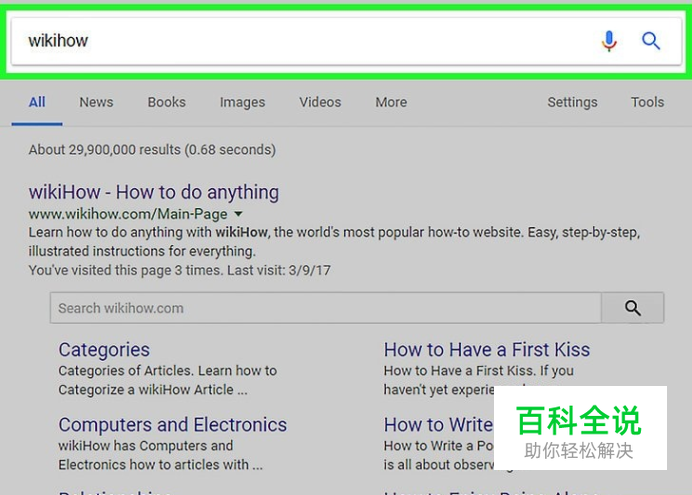The width and height of the screenshot is (692, 495).
Task: Click the snippet Categories of Articles. Learn how to
Action: 168,371
